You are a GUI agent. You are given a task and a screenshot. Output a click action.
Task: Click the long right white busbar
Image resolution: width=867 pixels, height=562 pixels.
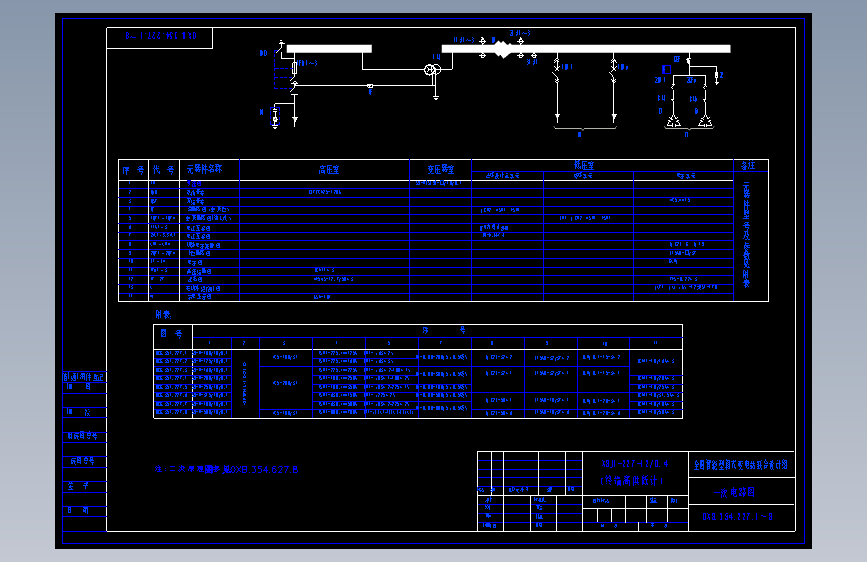point(586,49)
